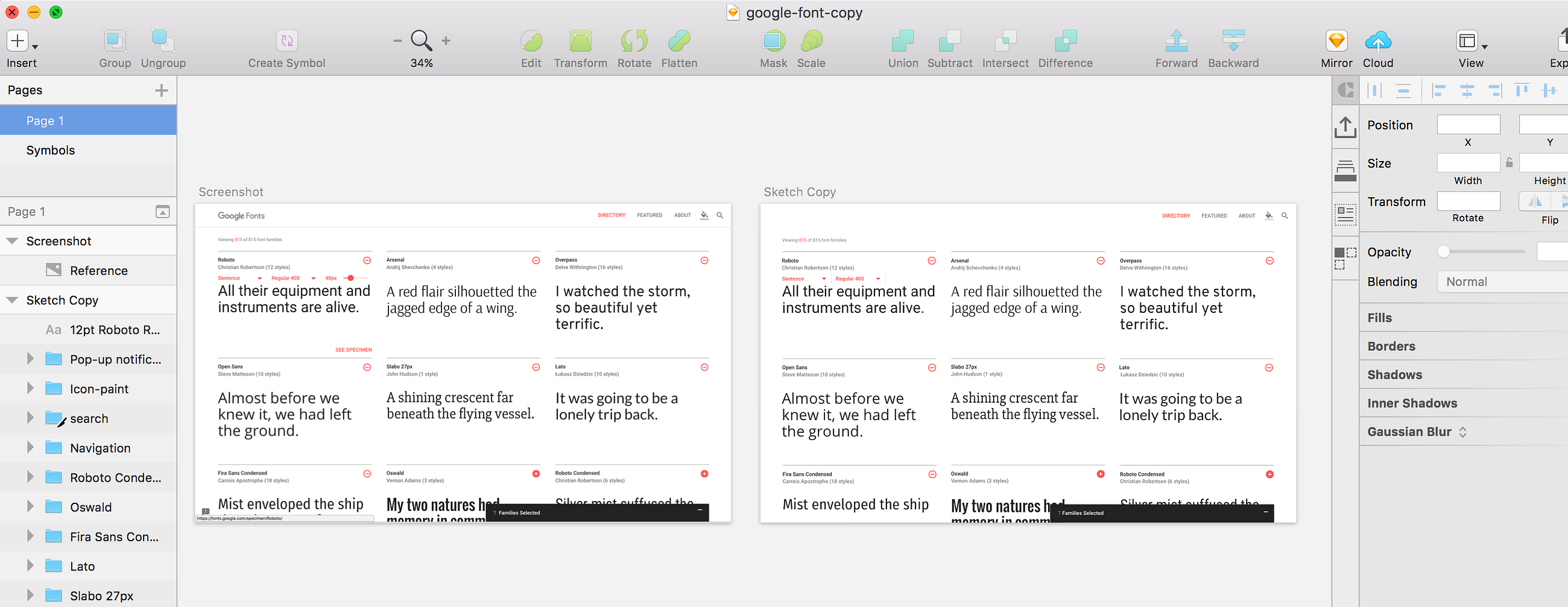Viewport: 1568px width, 607px height.
Task: Collapse the Screenshot artboard in the layer list
Action: tap(11, 241)
